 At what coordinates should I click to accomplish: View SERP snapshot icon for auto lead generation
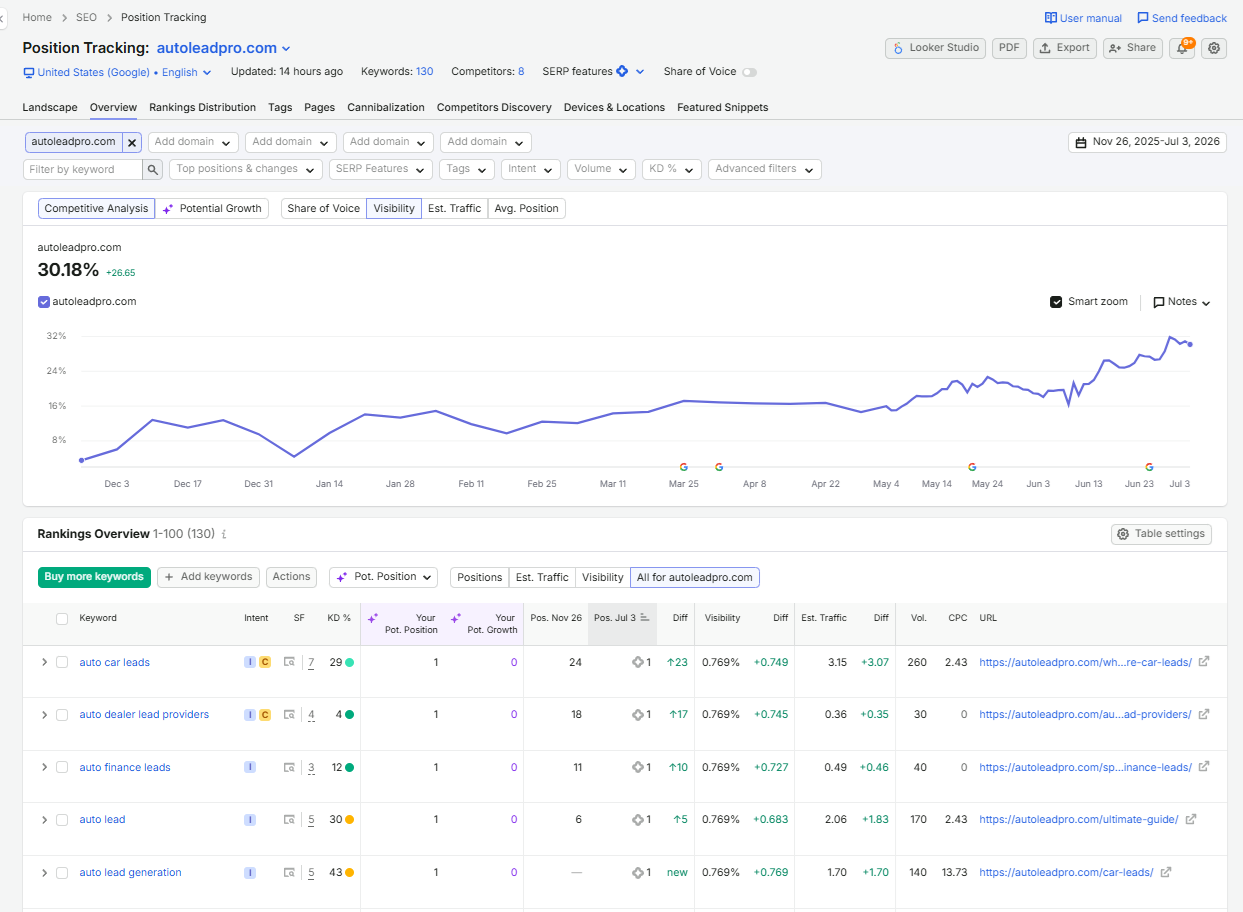tap(289, 873)
